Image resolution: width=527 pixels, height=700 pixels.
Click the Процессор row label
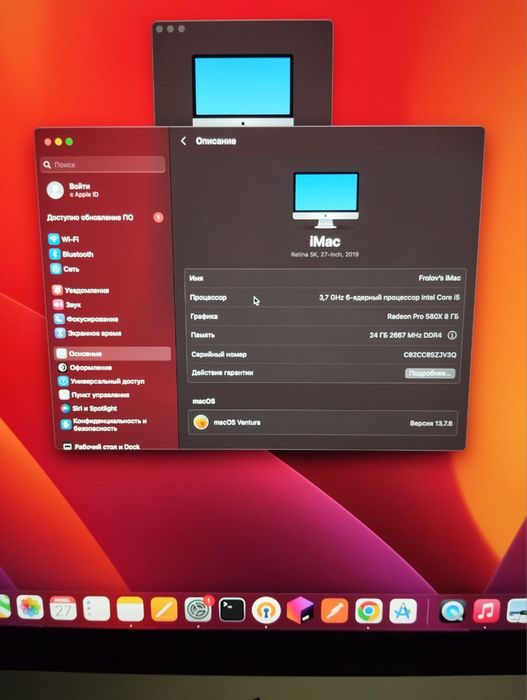tap(208, 297)
